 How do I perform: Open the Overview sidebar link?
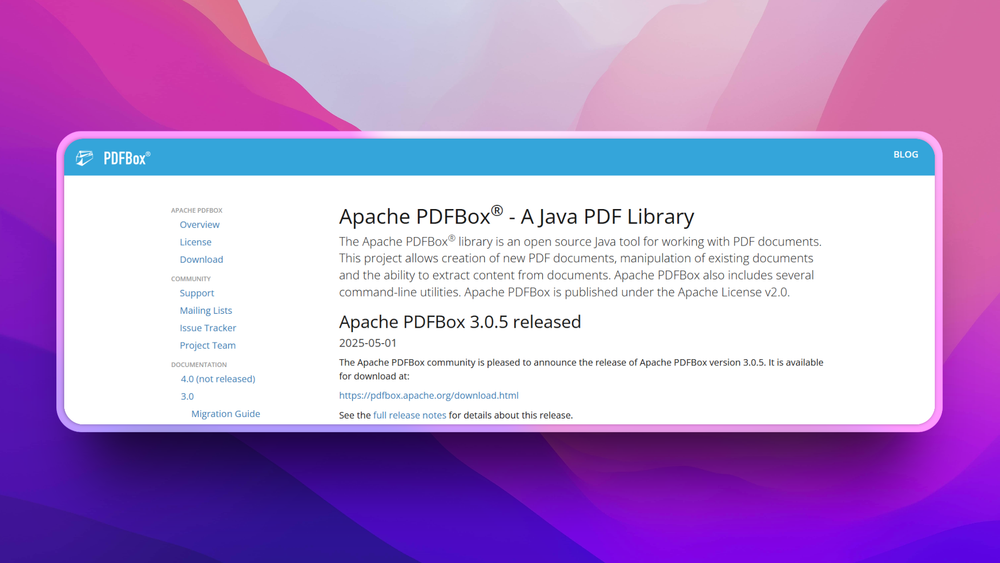click(x=199, y=224)
